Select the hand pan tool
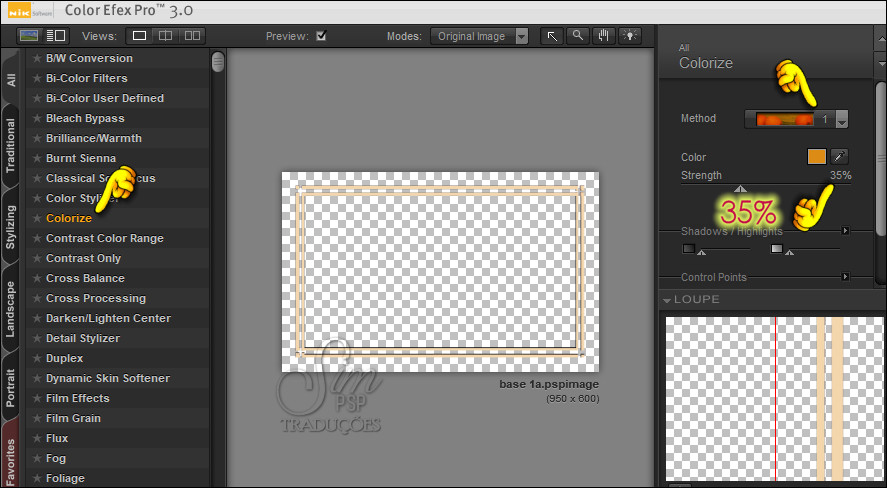This screenshot has height=488, width=887. pos(604,36)
